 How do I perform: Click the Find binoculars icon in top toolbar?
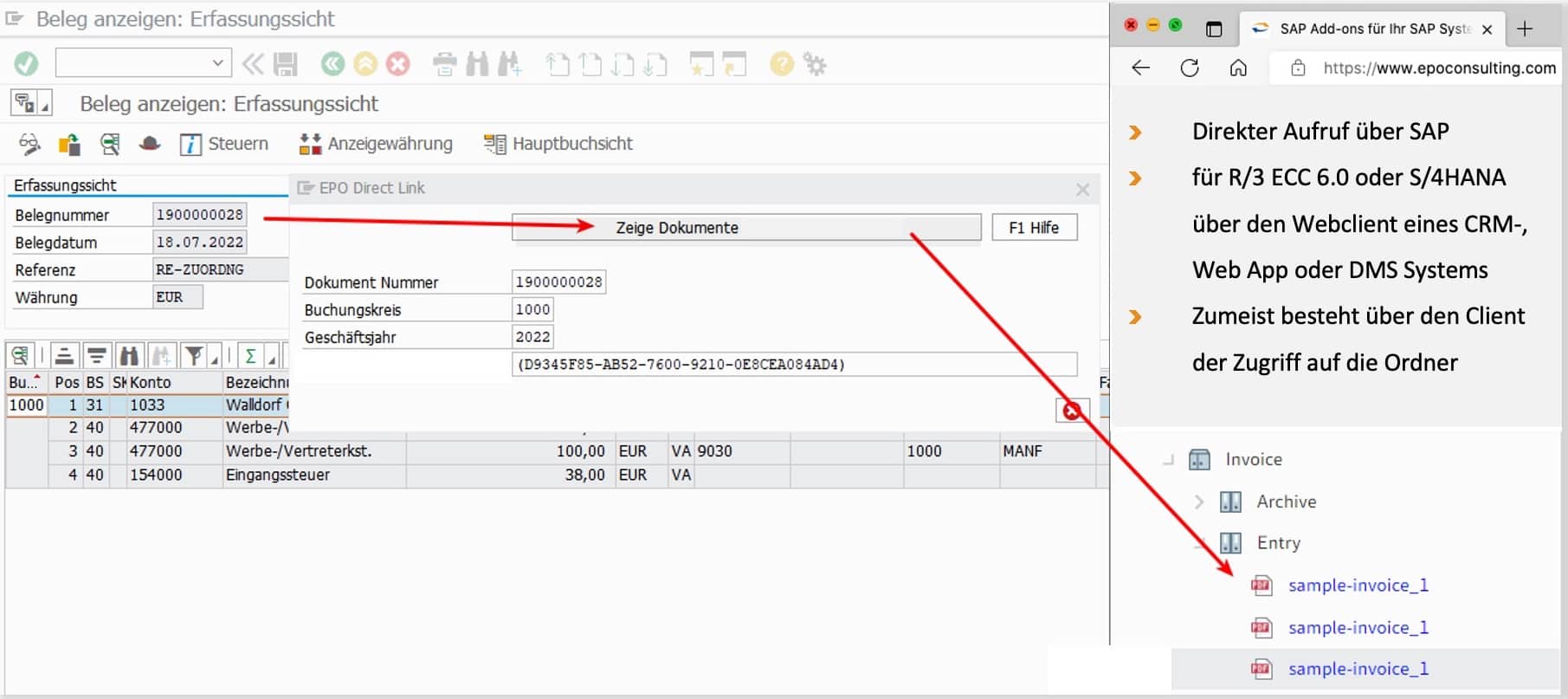[x=477, y=64]
